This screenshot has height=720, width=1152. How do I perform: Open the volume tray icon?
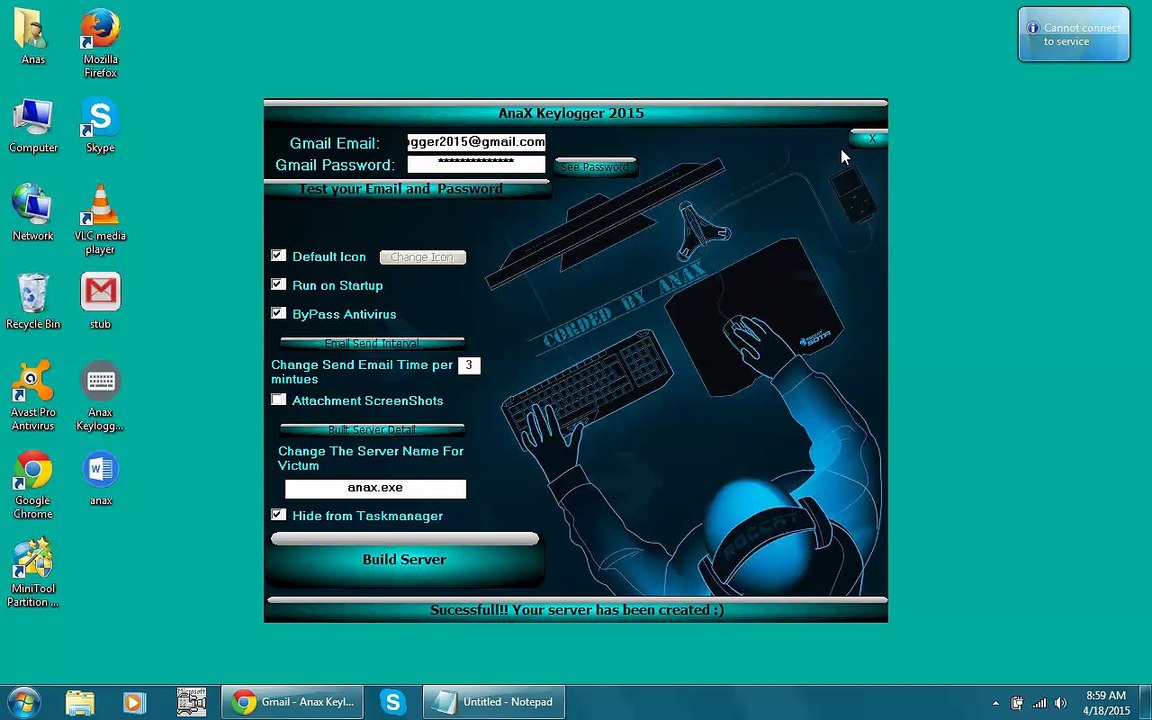(x=1060, y=703)
